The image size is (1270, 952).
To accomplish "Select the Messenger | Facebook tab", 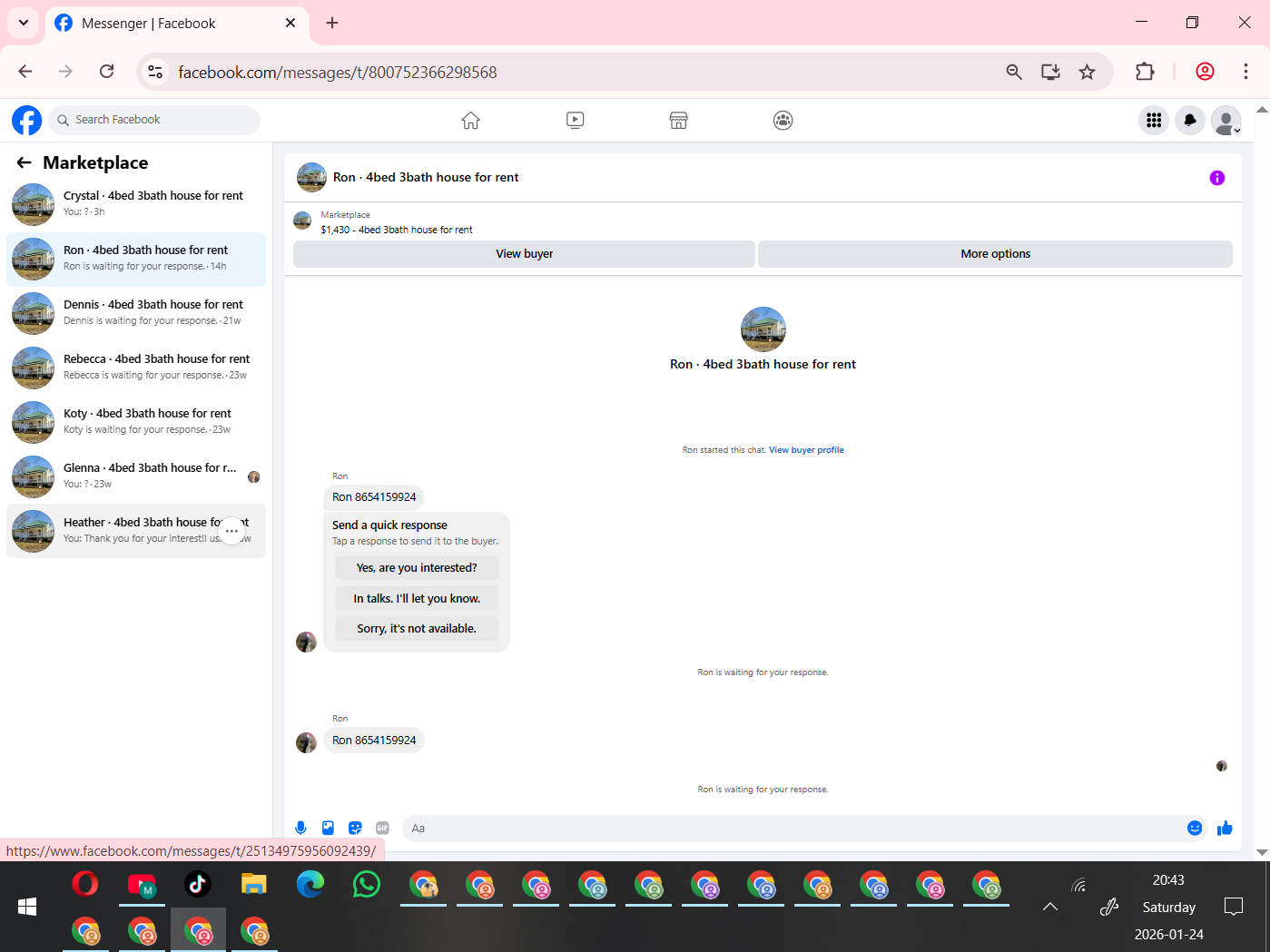I will click(x=177, y=23).
